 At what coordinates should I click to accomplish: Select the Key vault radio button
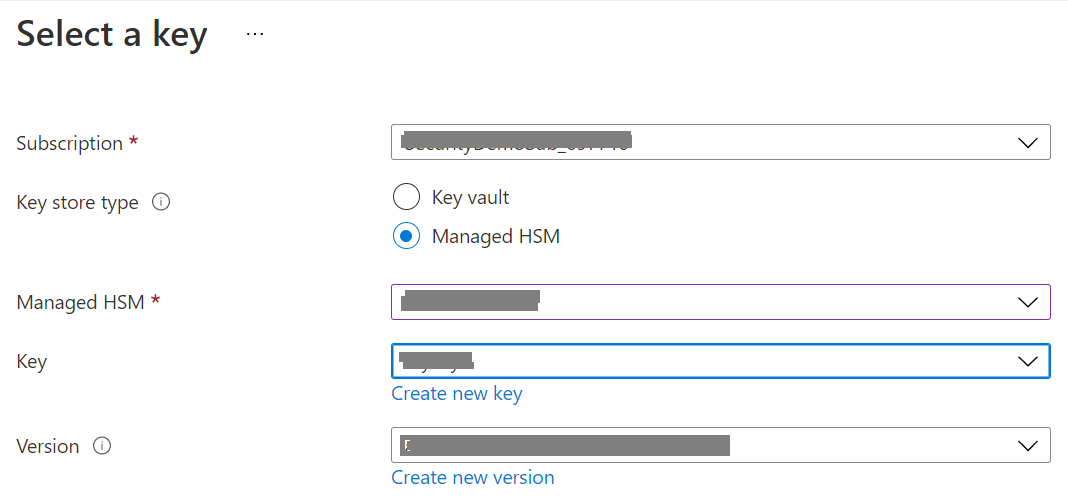[x=405, y=197]
